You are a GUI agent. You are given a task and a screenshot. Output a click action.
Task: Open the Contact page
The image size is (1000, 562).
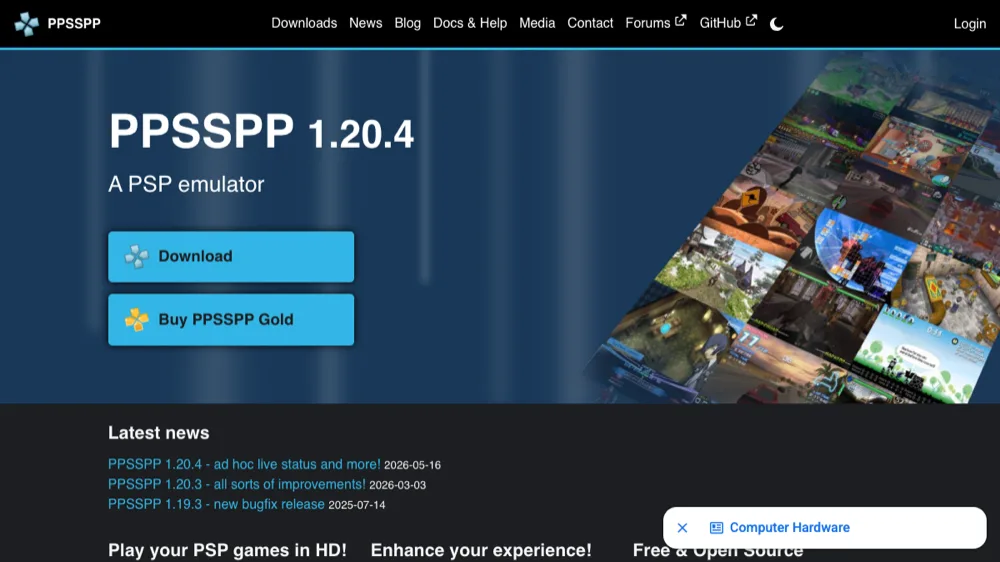[x=590, y=23]
